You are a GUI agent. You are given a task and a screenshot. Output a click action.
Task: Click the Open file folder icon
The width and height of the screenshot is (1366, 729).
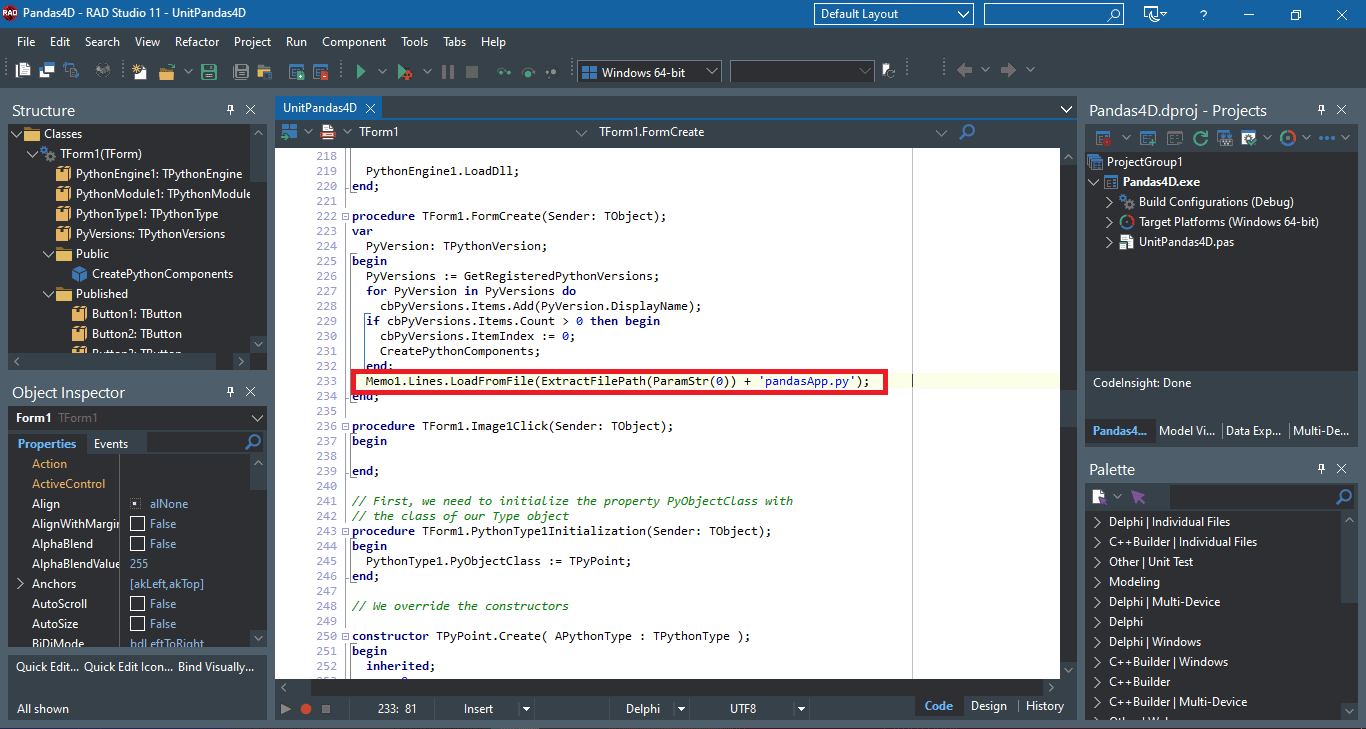point(167,72)
